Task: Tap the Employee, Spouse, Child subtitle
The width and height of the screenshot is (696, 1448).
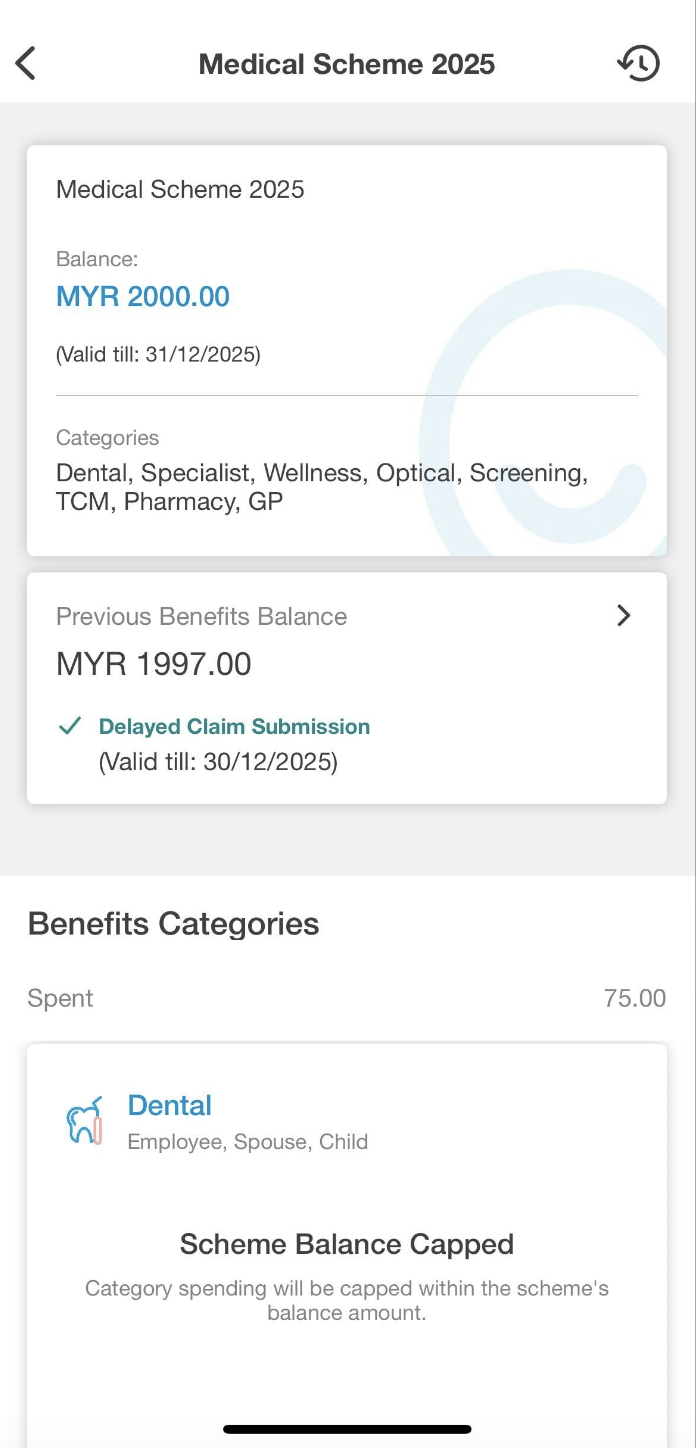Action: [x=248, y=1142]
